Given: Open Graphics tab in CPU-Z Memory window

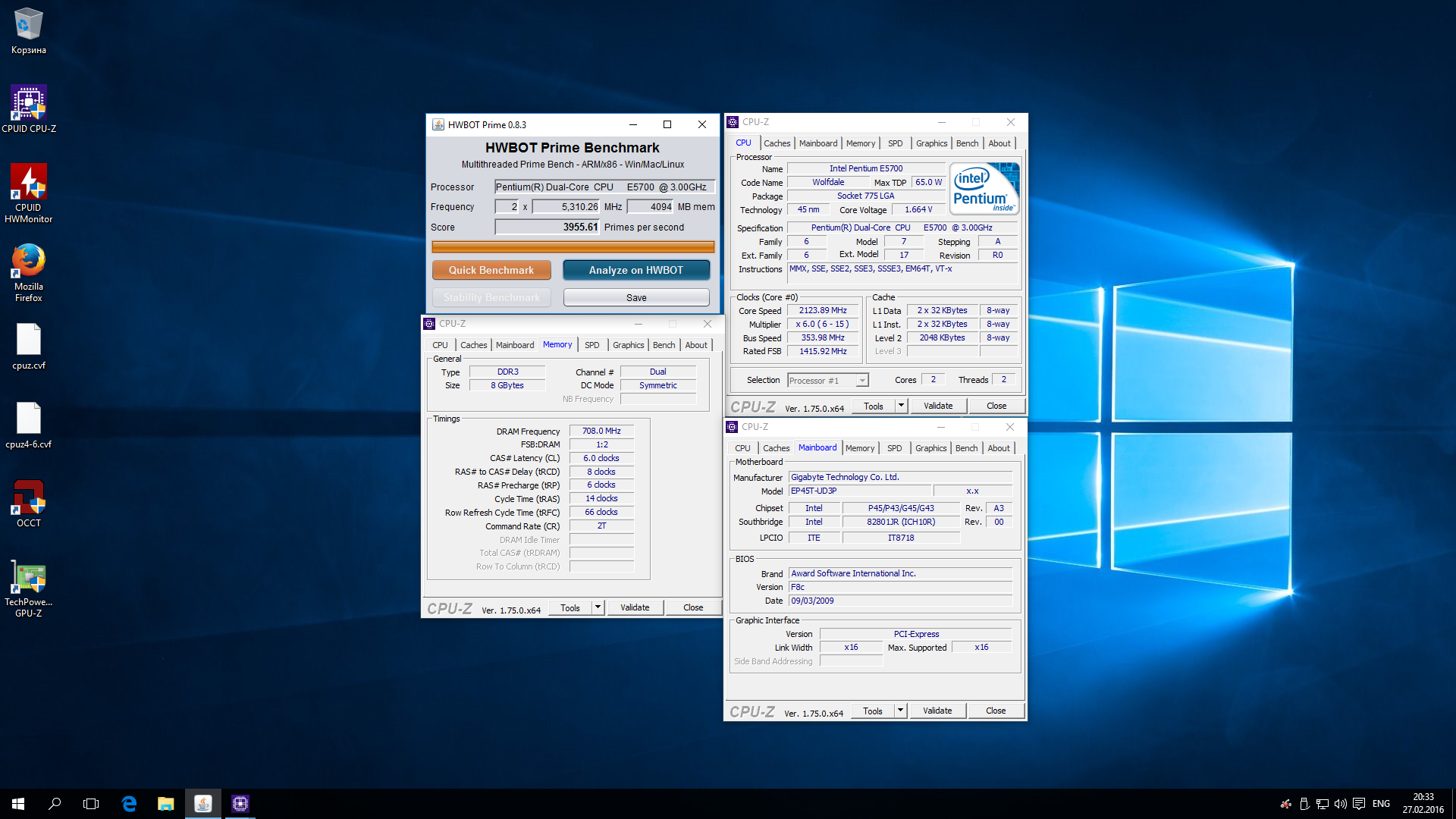Looking at the screenshot, I should pyautogui.click(x=628, y=345).
